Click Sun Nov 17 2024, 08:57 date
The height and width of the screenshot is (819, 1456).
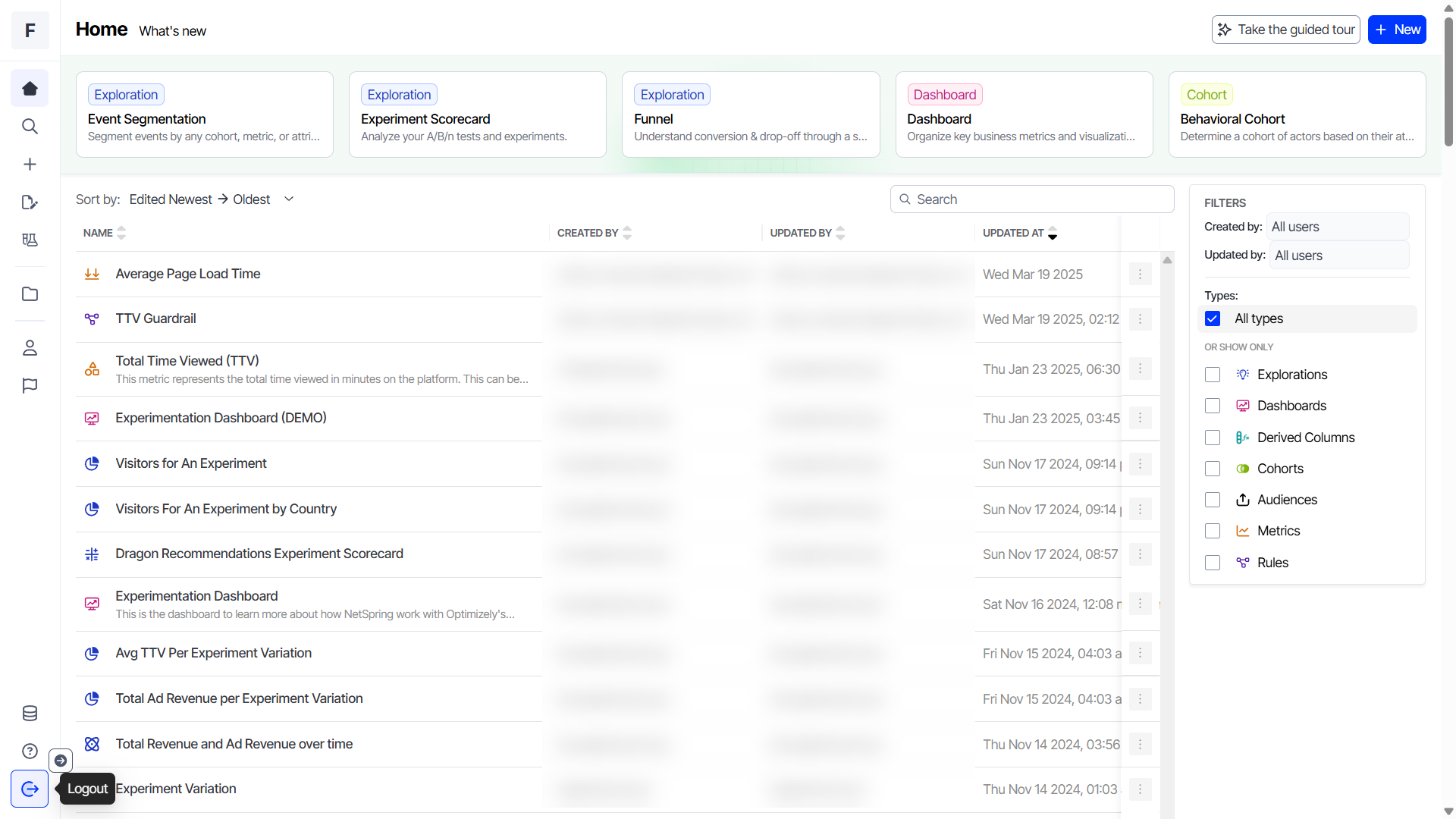click(x=1050, y=554)
